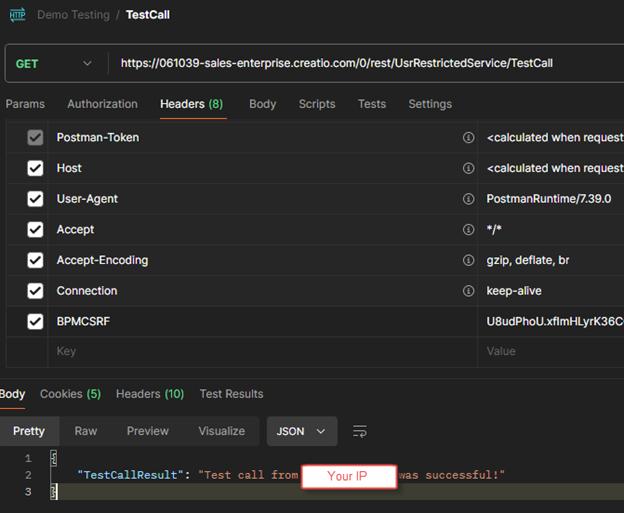Click info icon in Accept-Encoding row
Image resolution: width=624 pixels, height=513 pixels.
(468, 260)
